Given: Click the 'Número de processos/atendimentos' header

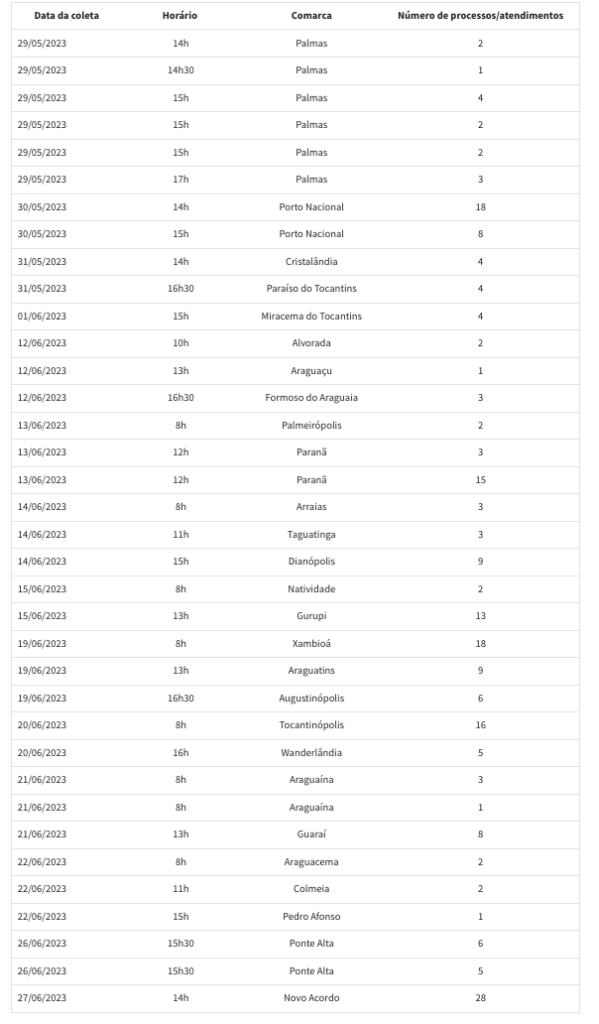Looking at the screenshot, I should 480,16.
